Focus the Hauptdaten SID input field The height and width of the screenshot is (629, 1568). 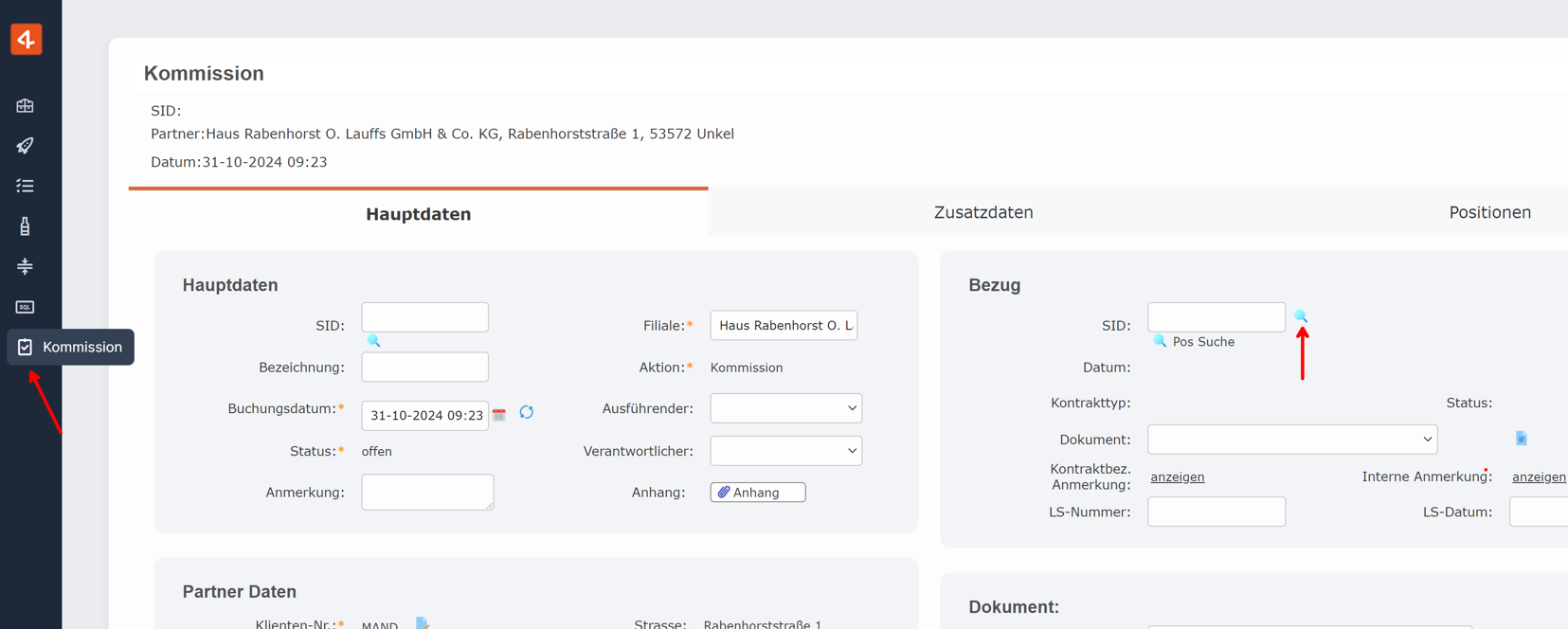[x=425, y=317]
